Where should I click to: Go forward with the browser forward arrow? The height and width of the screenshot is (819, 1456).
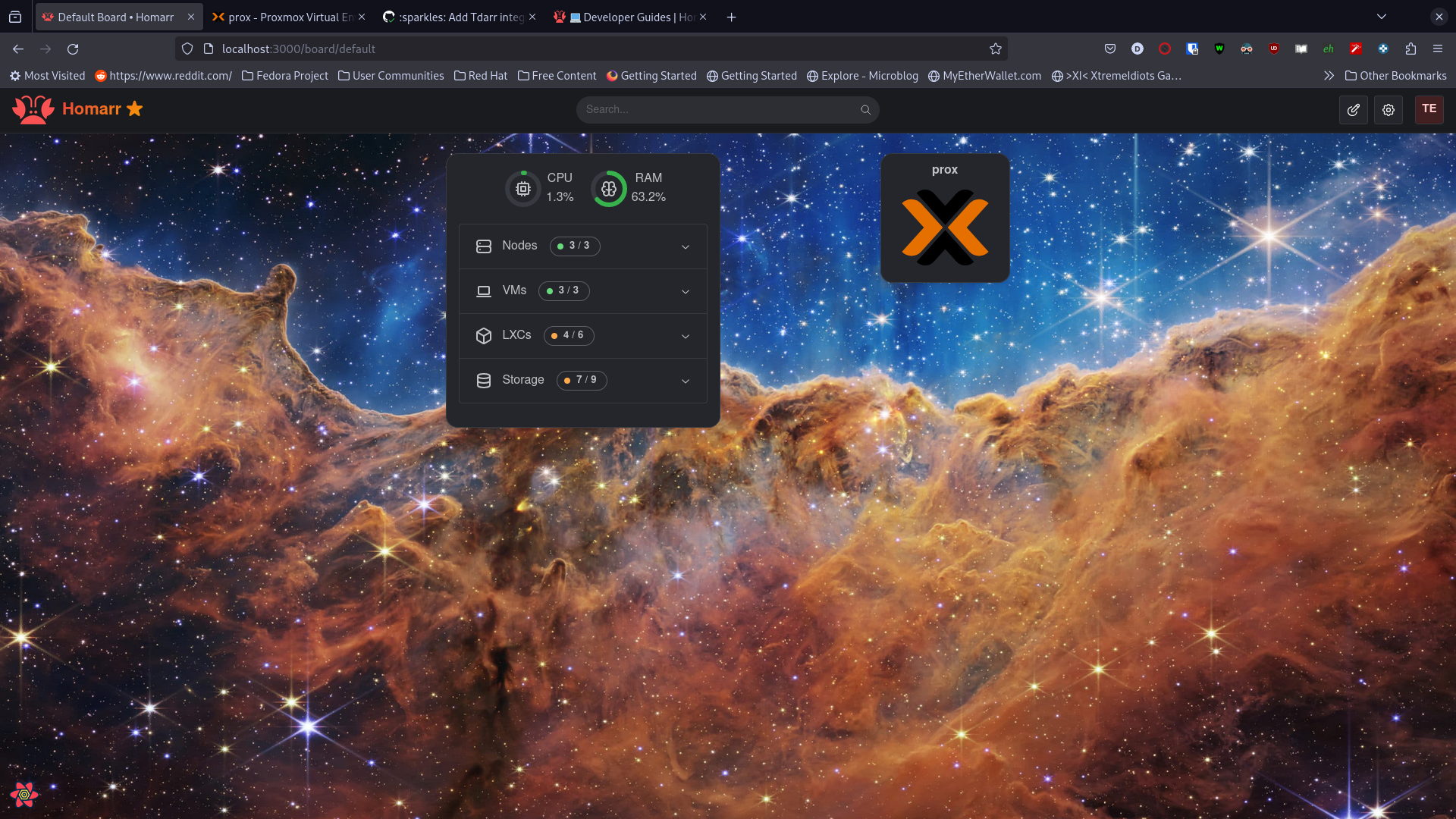point(45,49)
